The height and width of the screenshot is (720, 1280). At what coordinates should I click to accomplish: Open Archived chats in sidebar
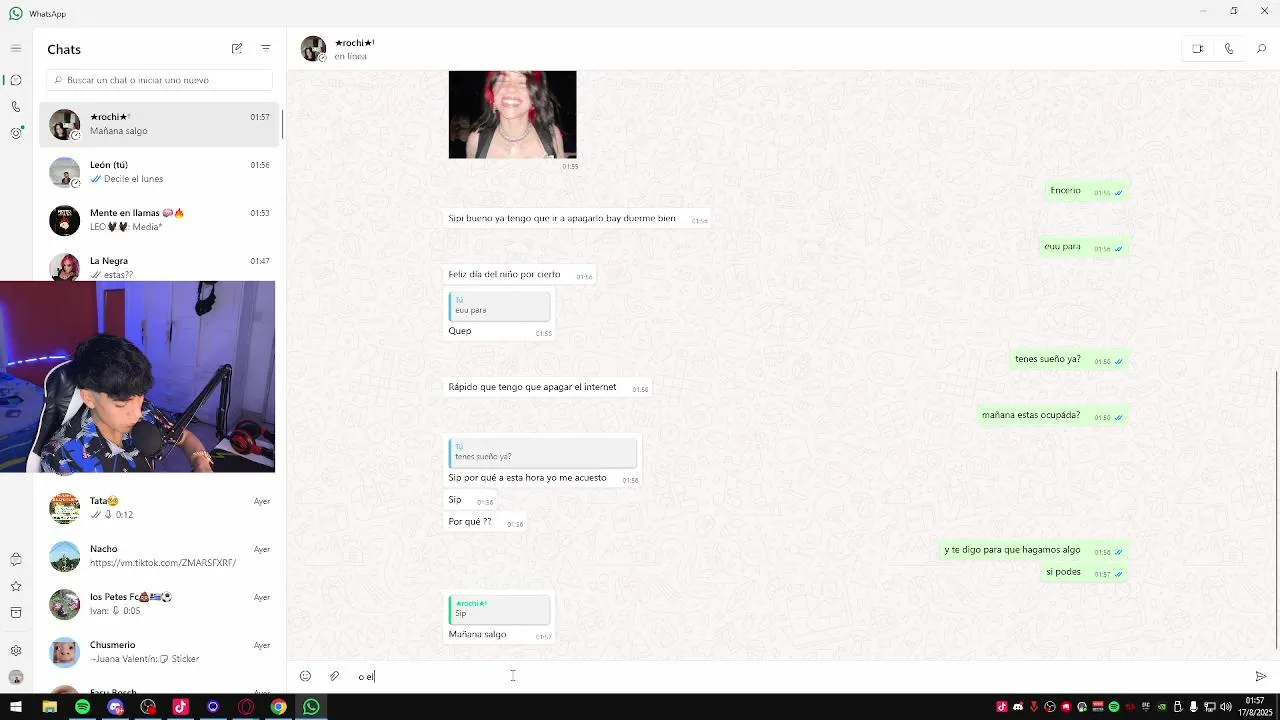[15, 612]
